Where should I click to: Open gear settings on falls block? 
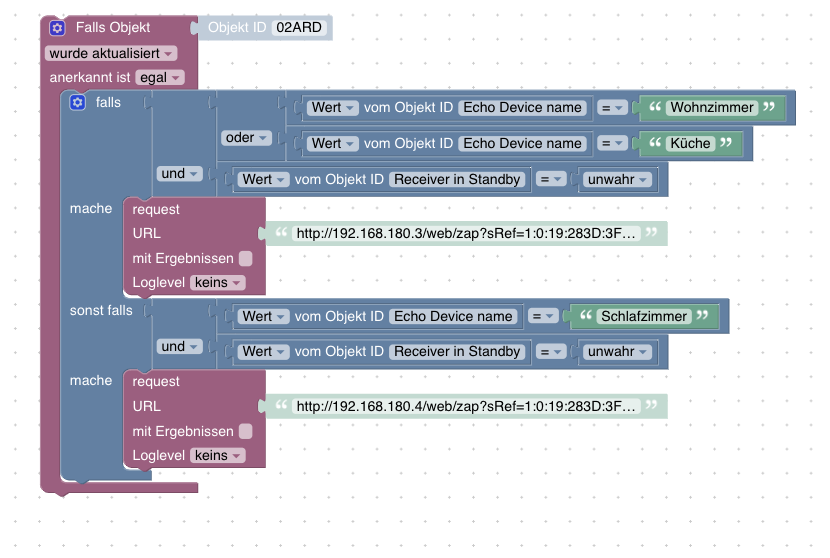[77, 102]
